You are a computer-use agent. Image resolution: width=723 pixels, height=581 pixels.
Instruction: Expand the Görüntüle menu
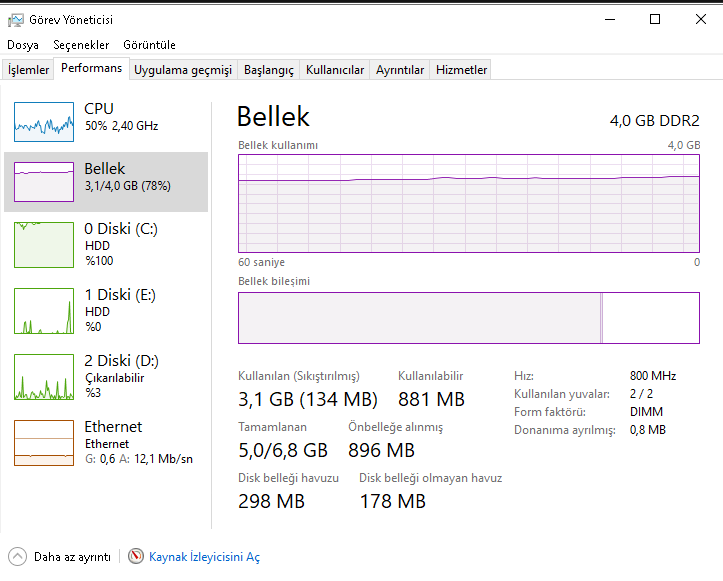coord(149,45)
